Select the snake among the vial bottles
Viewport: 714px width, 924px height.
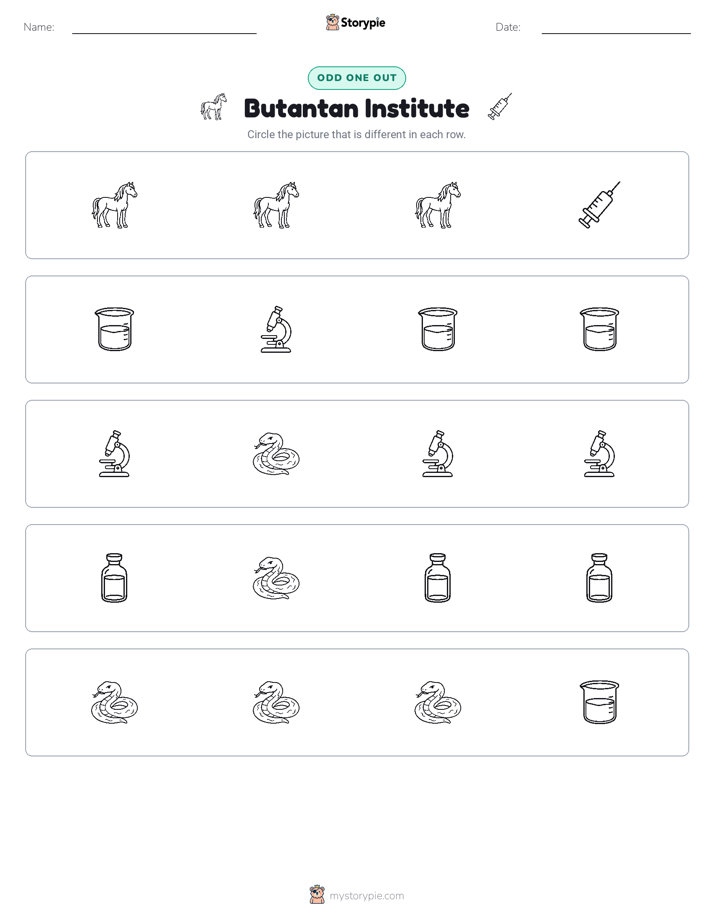[276, 578]
